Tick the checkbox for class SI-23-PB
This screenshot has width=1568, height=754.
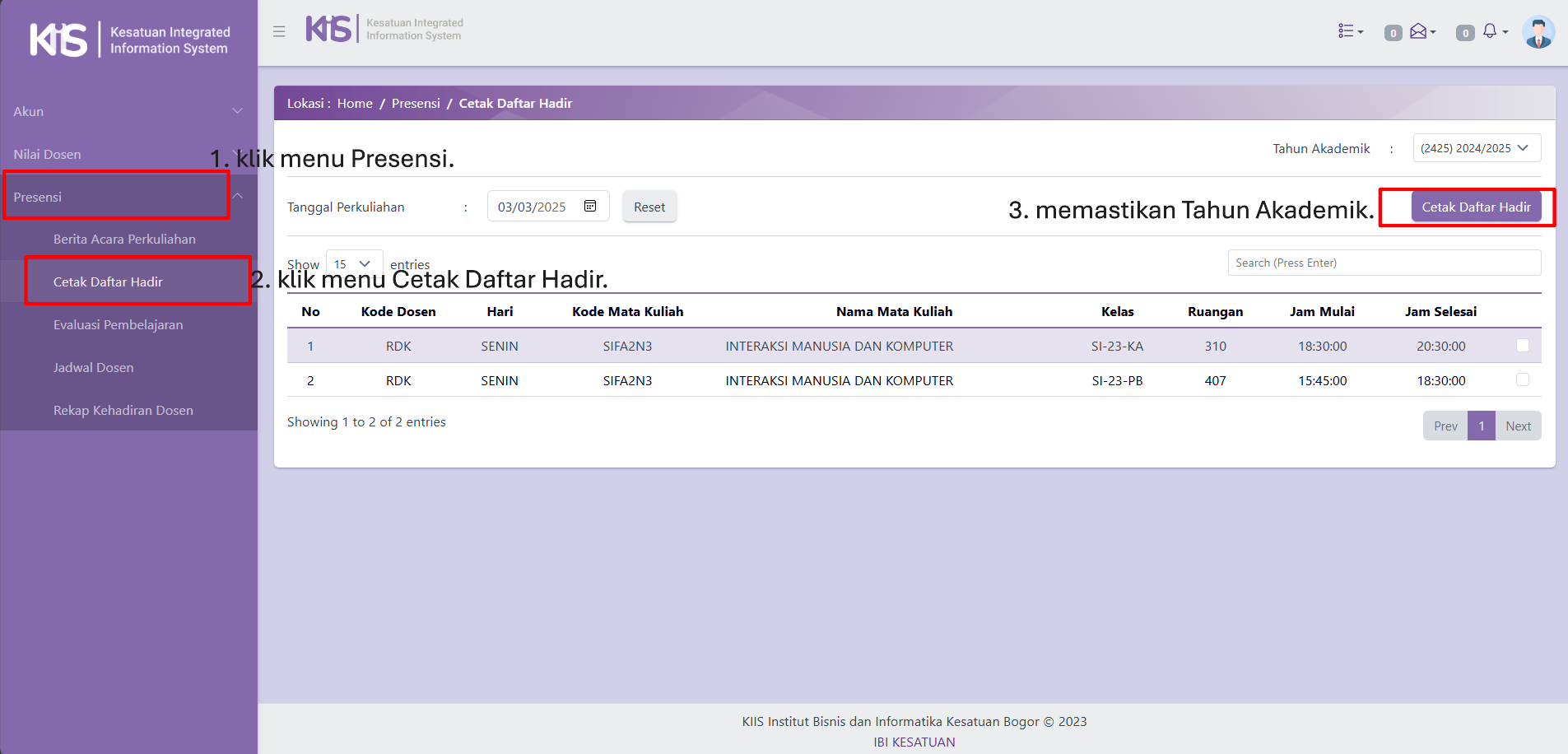coord(1522,379)
